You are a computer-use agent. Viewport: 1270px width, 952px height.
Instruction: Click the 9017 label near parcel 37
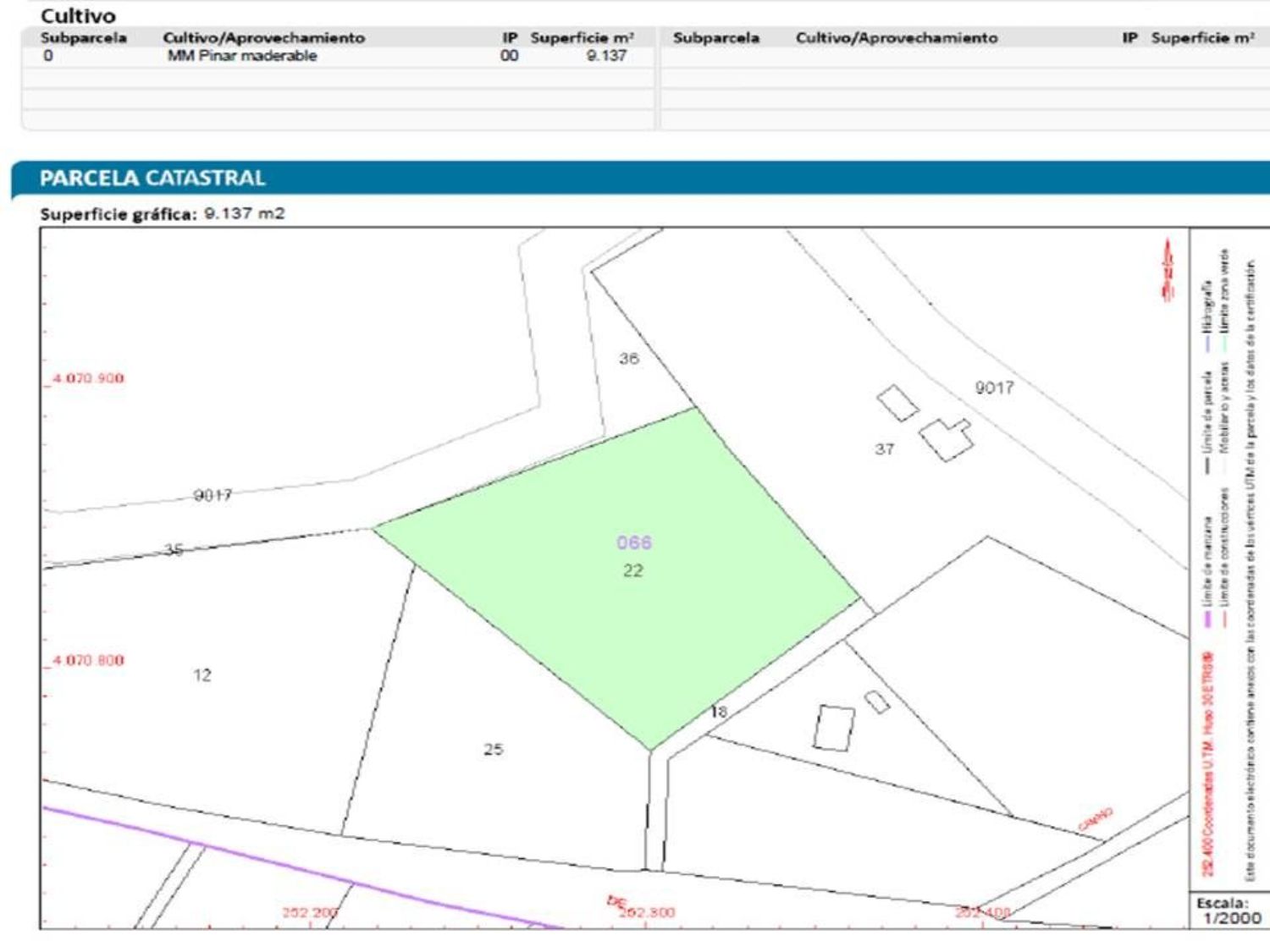tap(993, 388)
